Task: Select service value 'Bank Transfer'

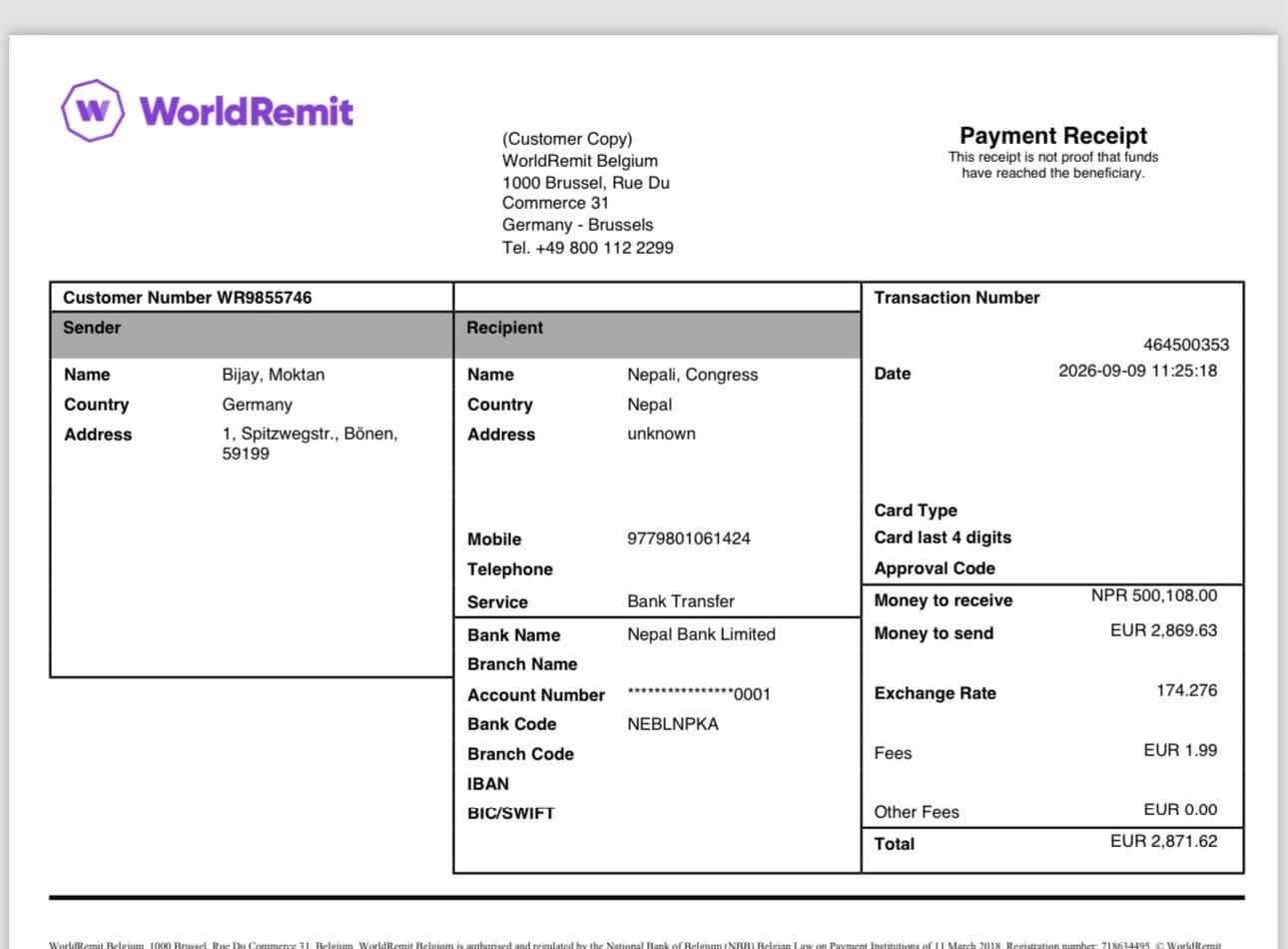Action: coord(681,601)
